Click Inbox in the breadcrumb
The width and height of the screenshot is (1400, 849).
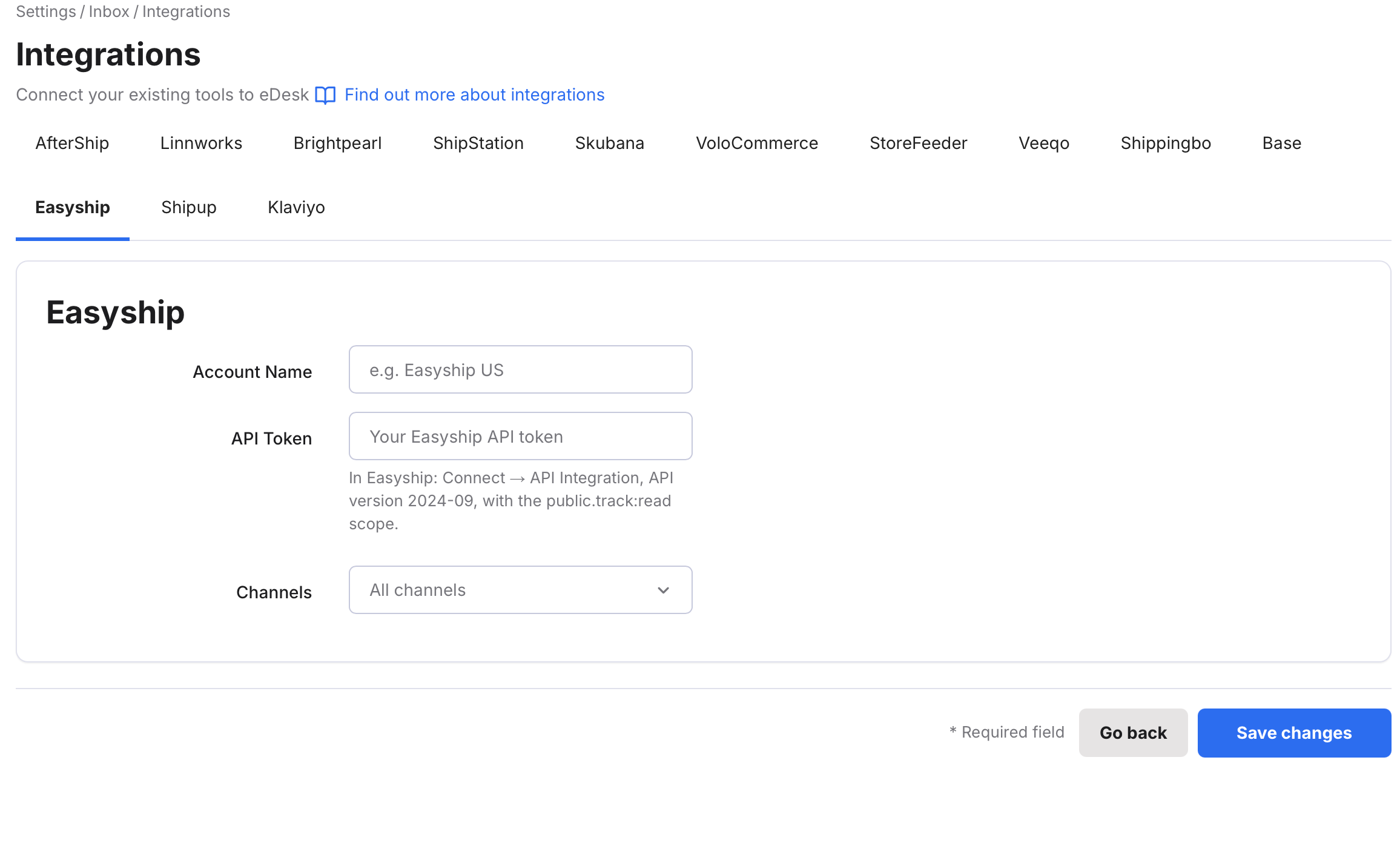click(x=109, y=12)
